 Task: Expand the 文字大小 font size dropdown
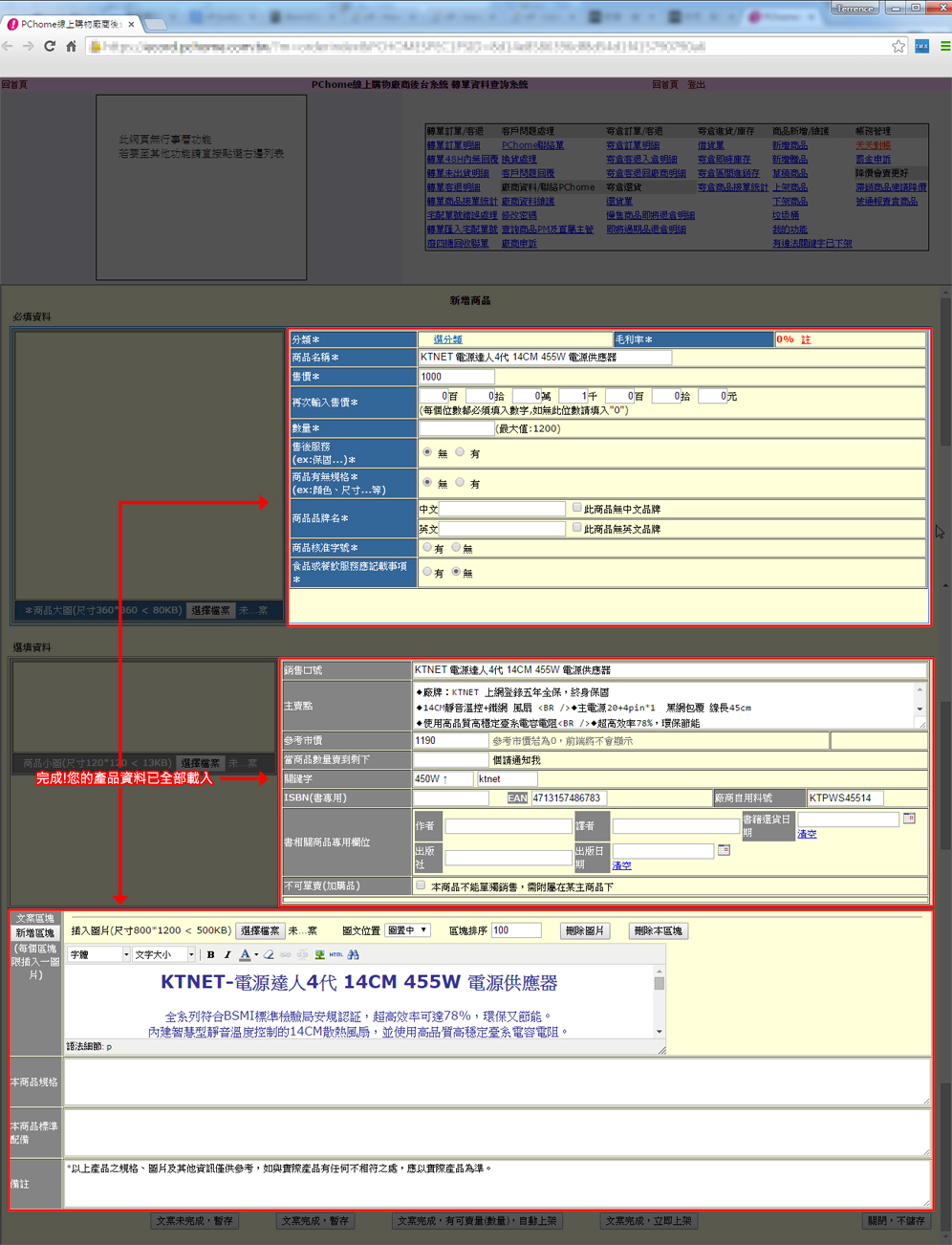point(163,954)
